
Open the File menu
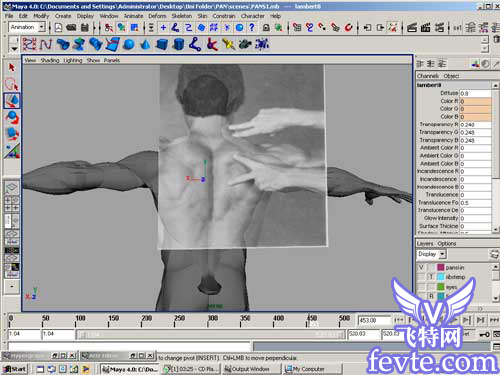(x=9, y=16)
